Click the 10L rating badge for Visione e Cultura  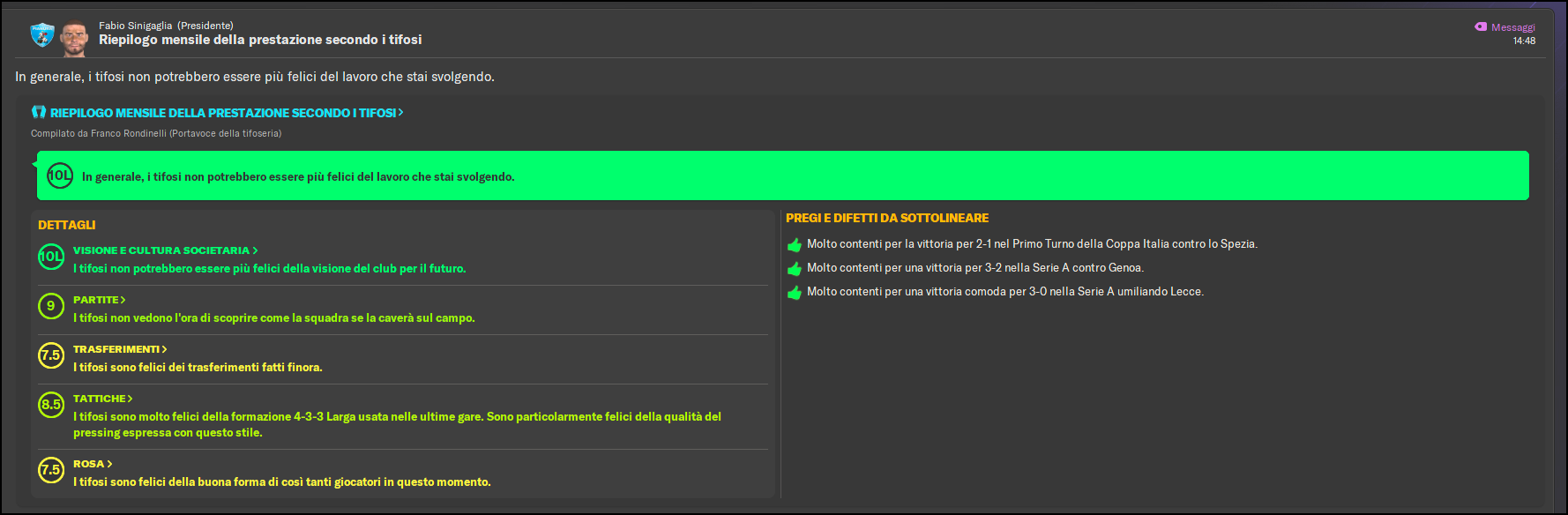click(51, 257)
